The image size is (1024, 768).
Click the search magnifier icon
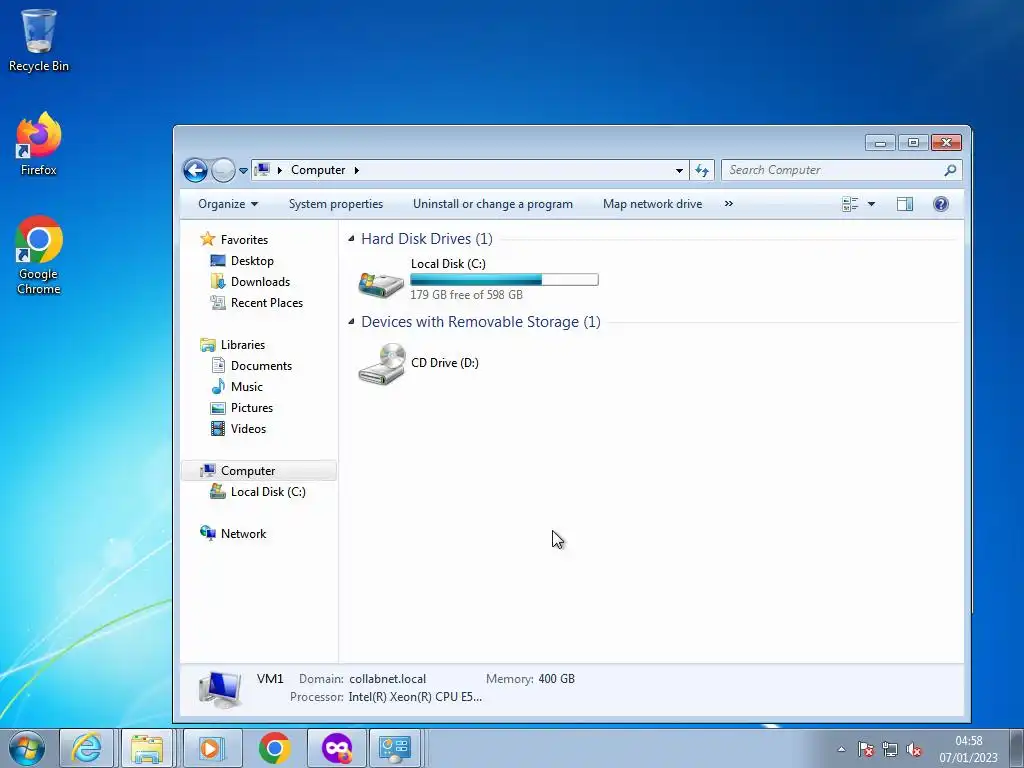[x=950, y=170]
